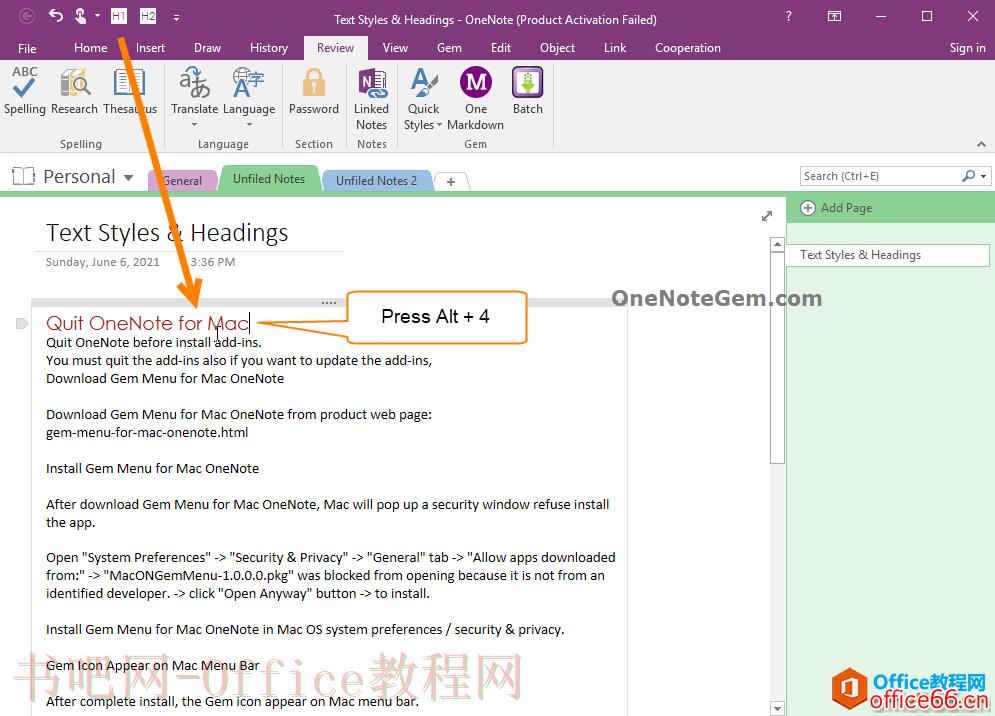Click heading Quit OneNote for Mac
Screen dimensions: 995x716
tap(148, 323)
